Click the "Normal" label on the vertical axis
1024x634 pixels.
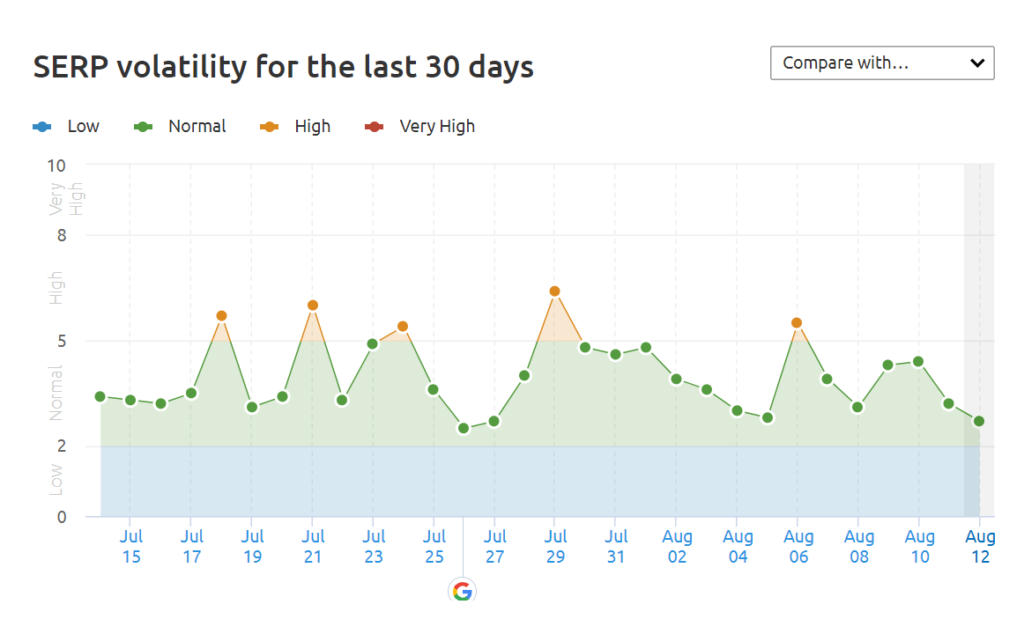pos(55,390)
